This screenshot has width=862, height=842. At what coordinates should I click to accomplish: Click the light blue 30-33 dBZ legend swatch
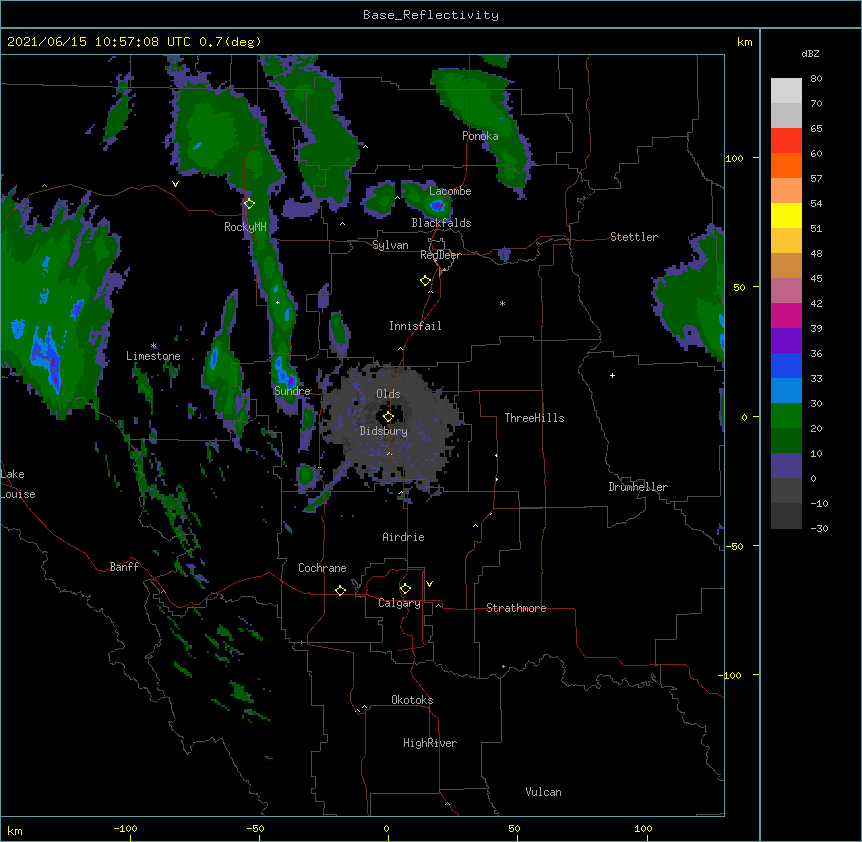coord(786,391)
